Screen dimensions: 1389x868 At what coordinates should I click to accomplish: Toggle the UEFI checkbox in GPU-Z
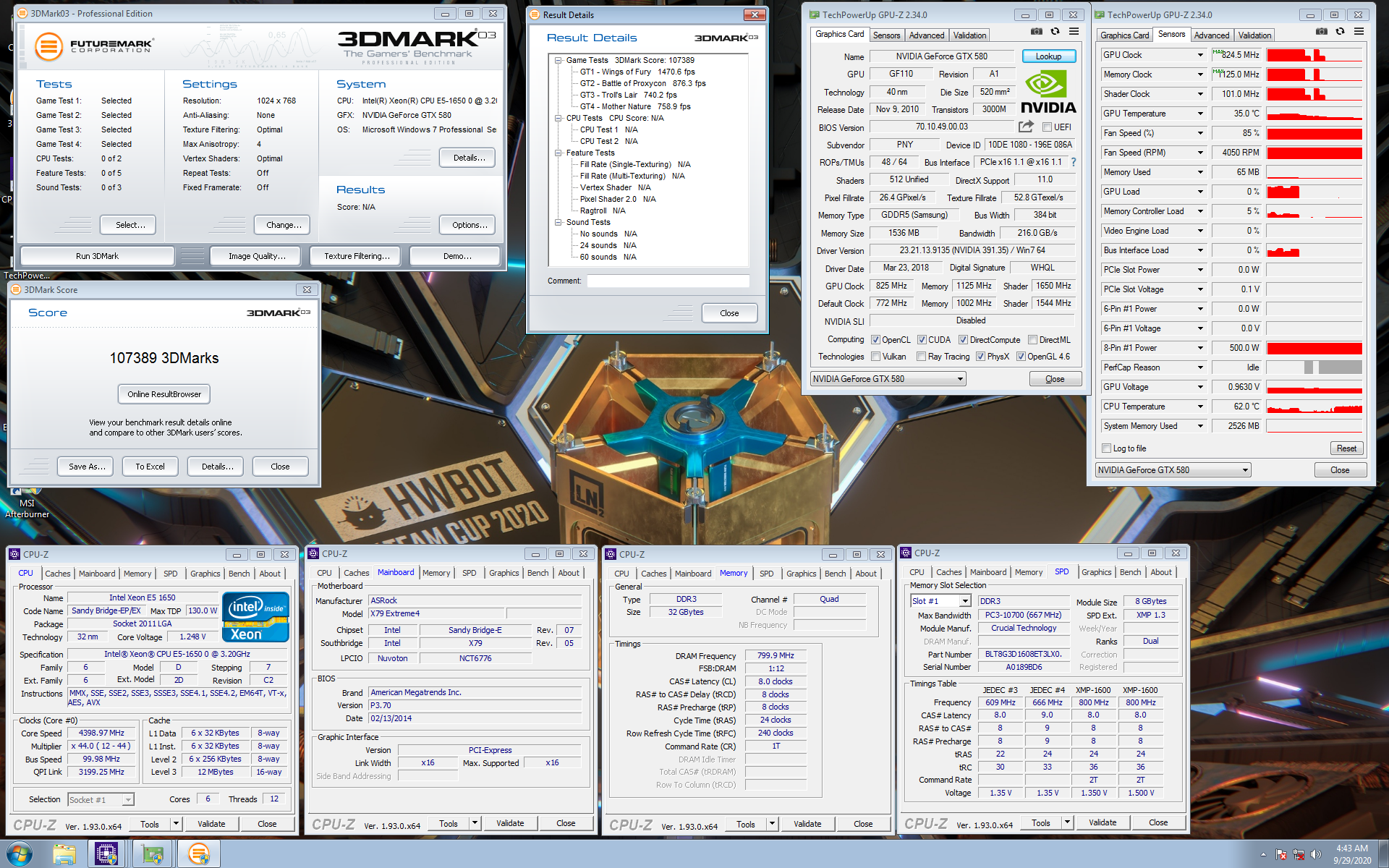1047,127
